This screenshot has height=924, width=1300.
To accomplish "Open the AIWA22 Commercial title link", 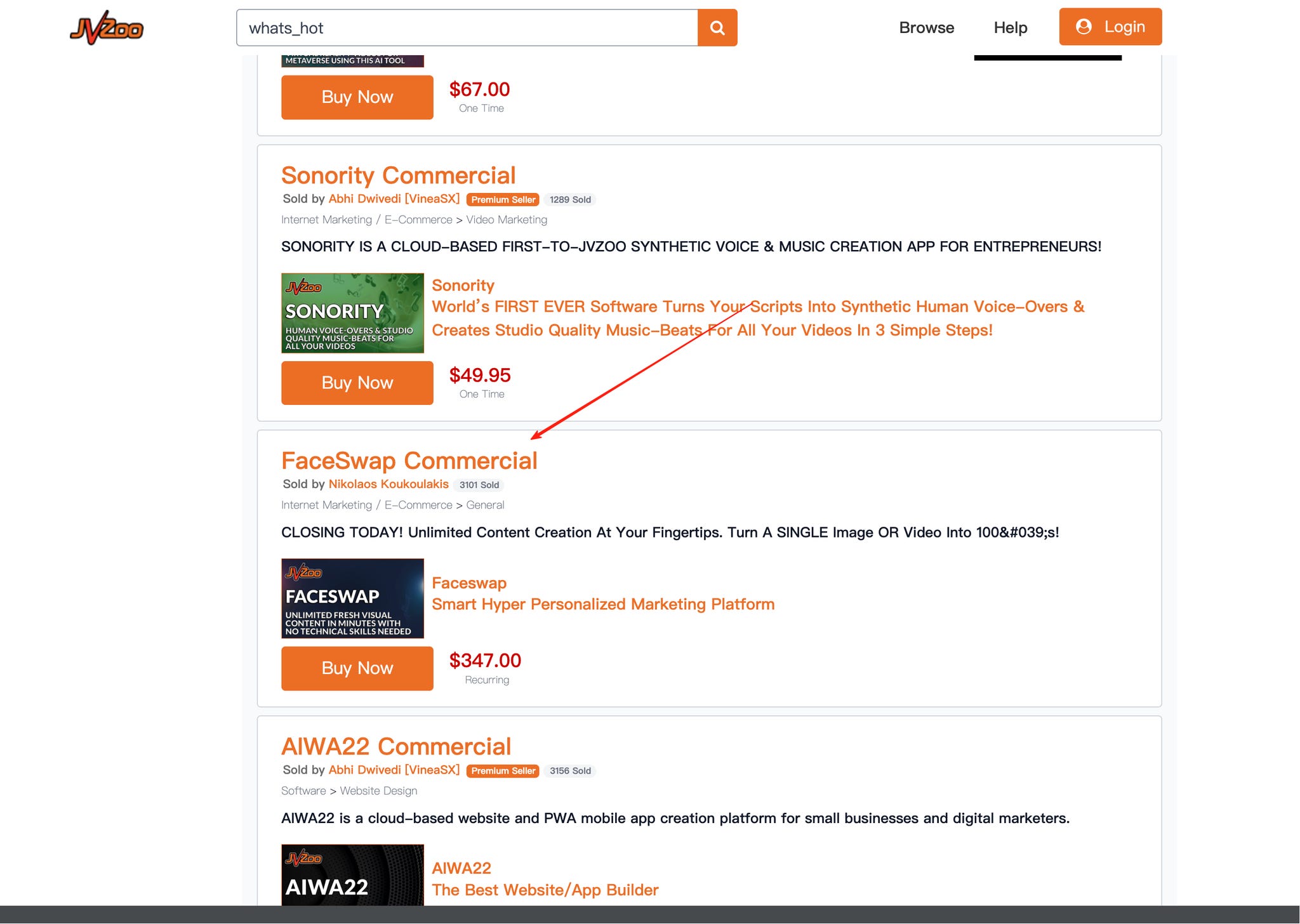I will (395, 747).
